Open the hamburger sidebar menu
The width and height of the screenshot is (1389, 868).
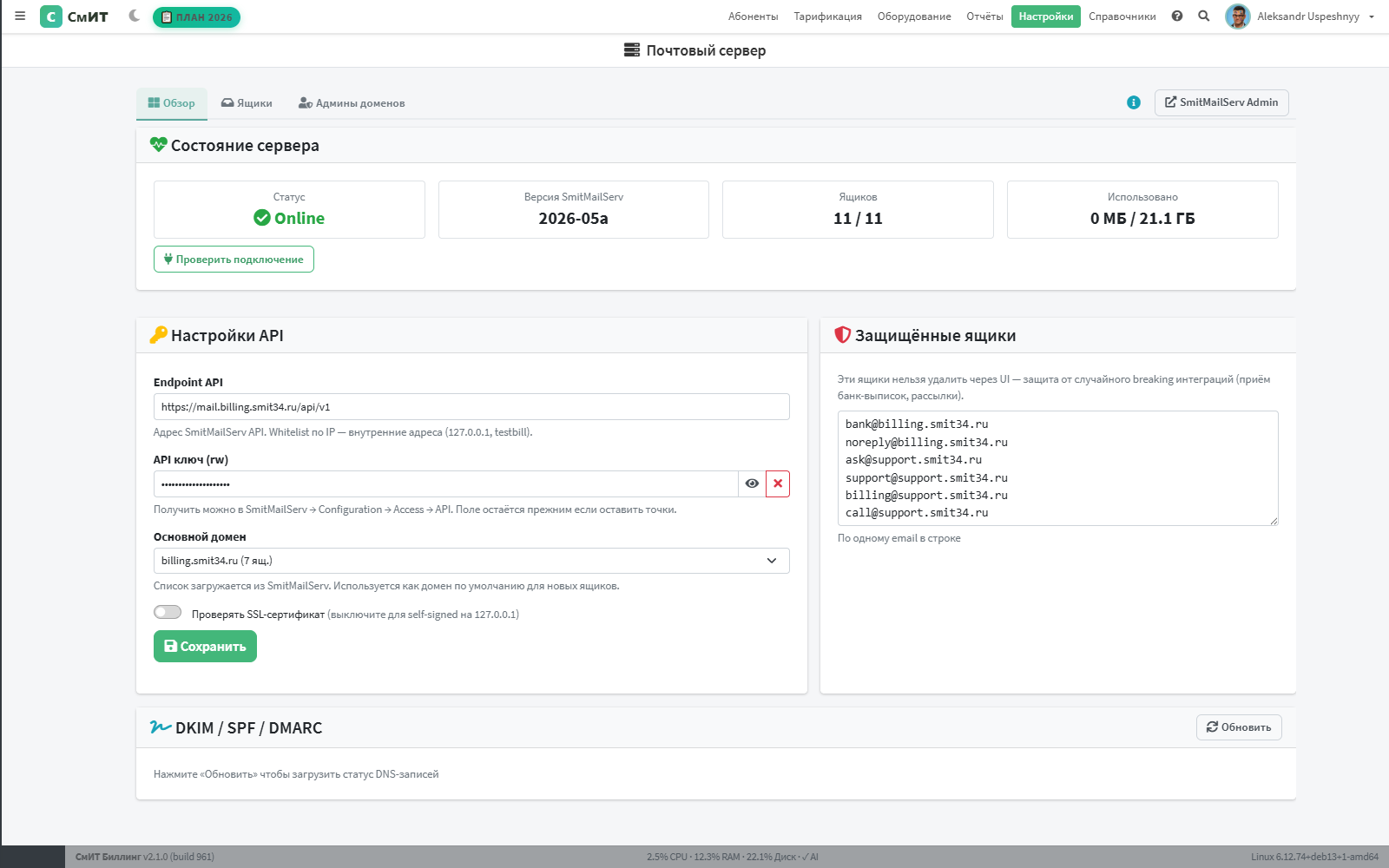(x=20, y=16)
